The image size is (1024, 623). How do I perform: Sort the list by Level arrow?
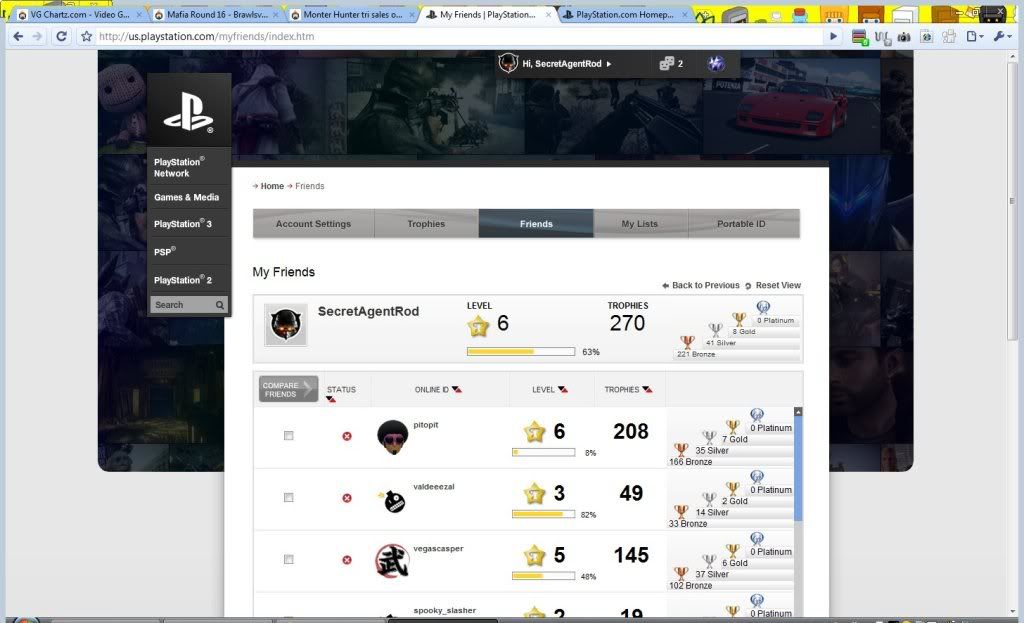click(x=563, y=390)
